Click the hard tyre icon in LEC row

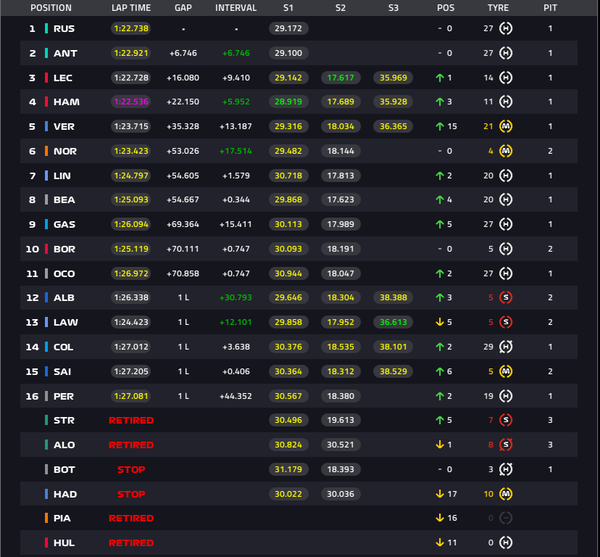[x=505, y=78]
